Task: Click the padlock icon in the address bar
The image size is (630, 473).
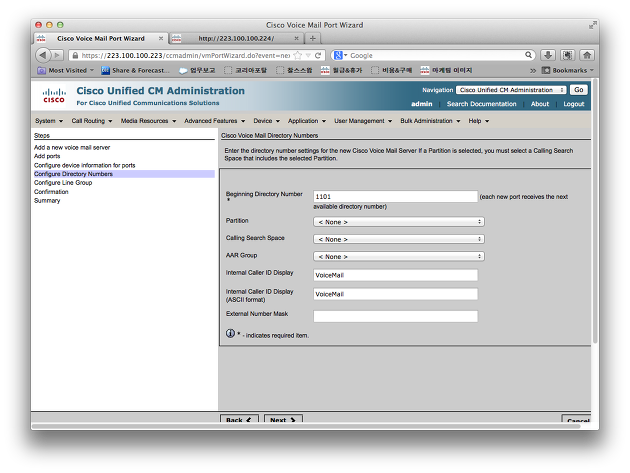Action: tap(75, 55)
